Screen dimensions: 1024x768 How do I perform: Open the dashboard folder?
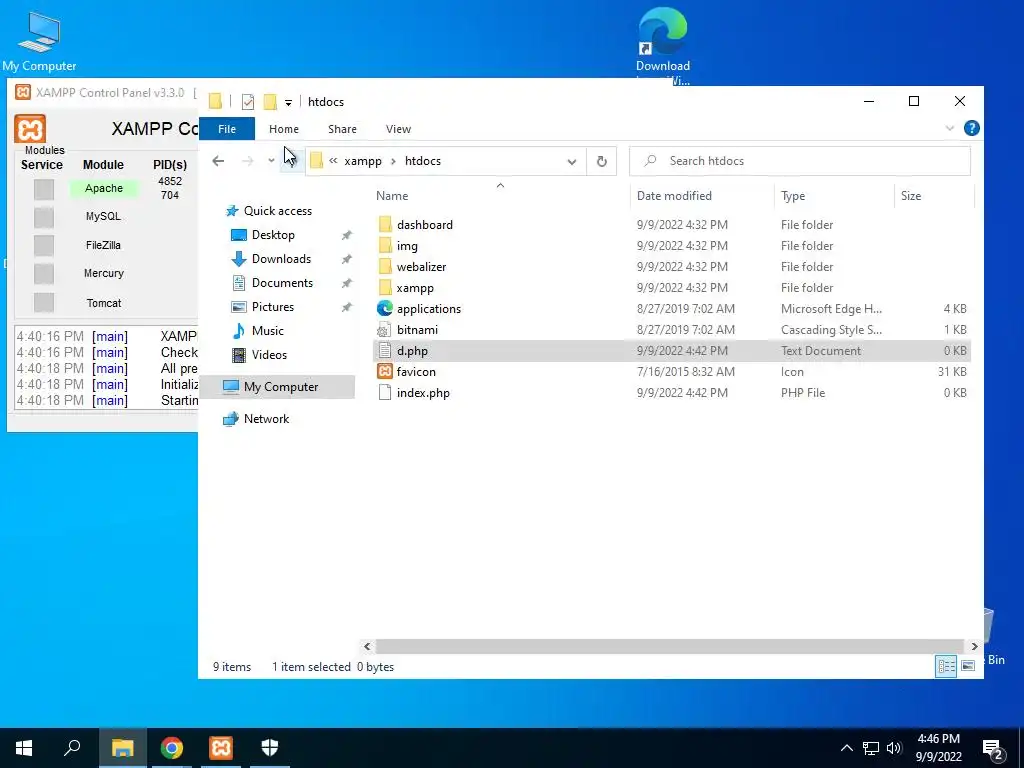(x=424, y=225)
